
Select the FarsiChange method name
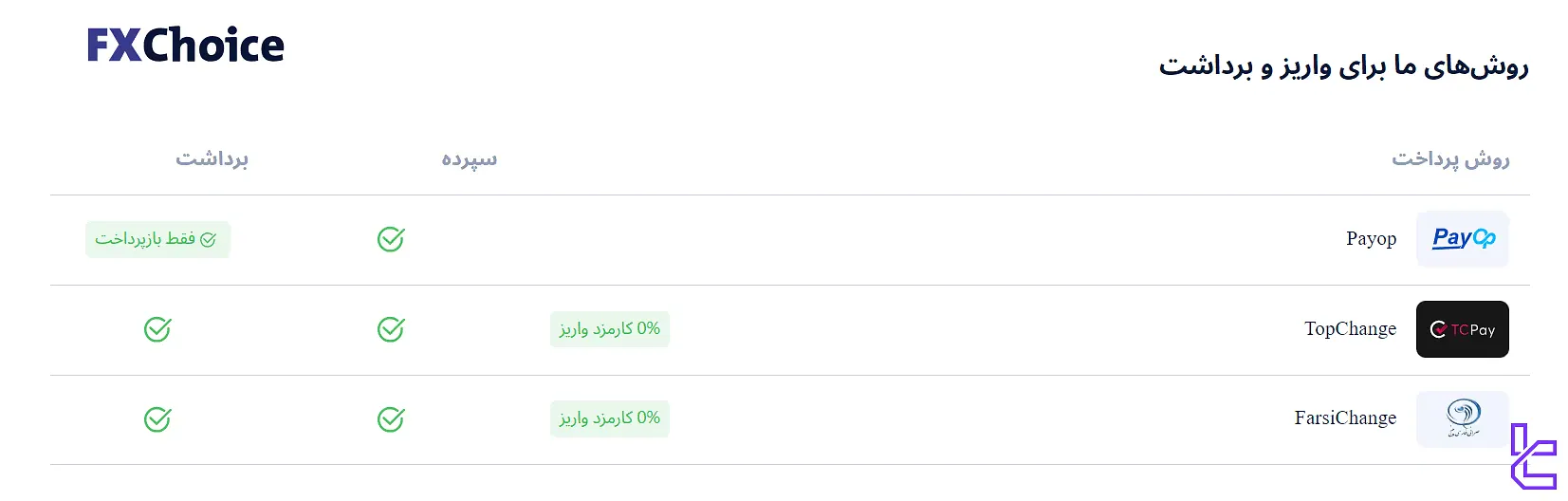(1345, 418)
